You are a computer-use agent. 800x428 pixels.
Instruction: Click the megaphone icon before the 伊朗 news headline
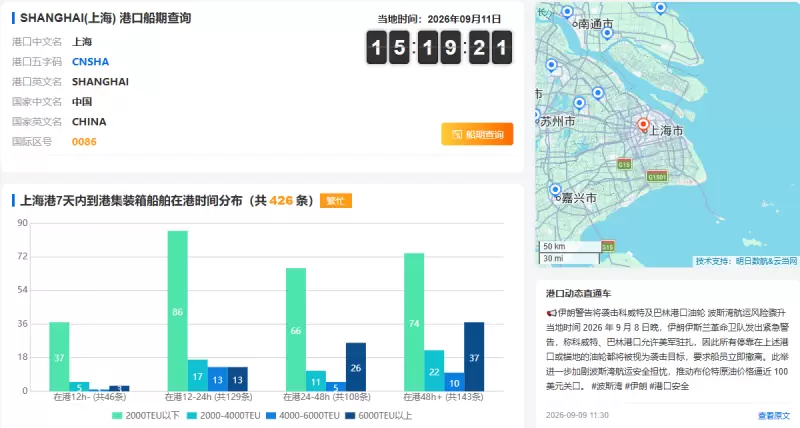(551, 313)
